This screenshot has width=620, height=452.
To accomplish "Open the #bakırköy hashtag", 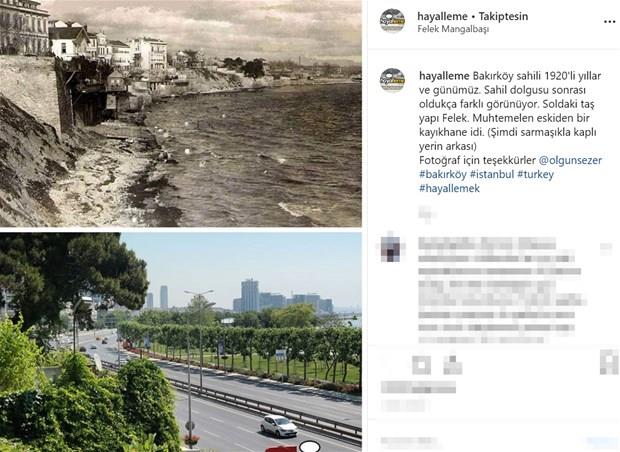I will pos(443,174).
